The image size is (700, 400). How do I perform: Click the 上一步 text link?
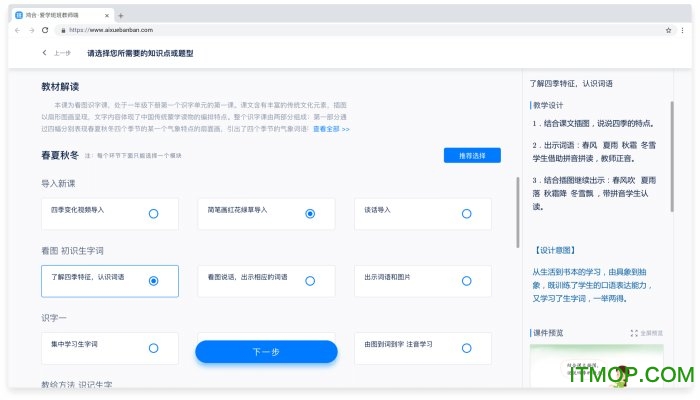point(62,53)
